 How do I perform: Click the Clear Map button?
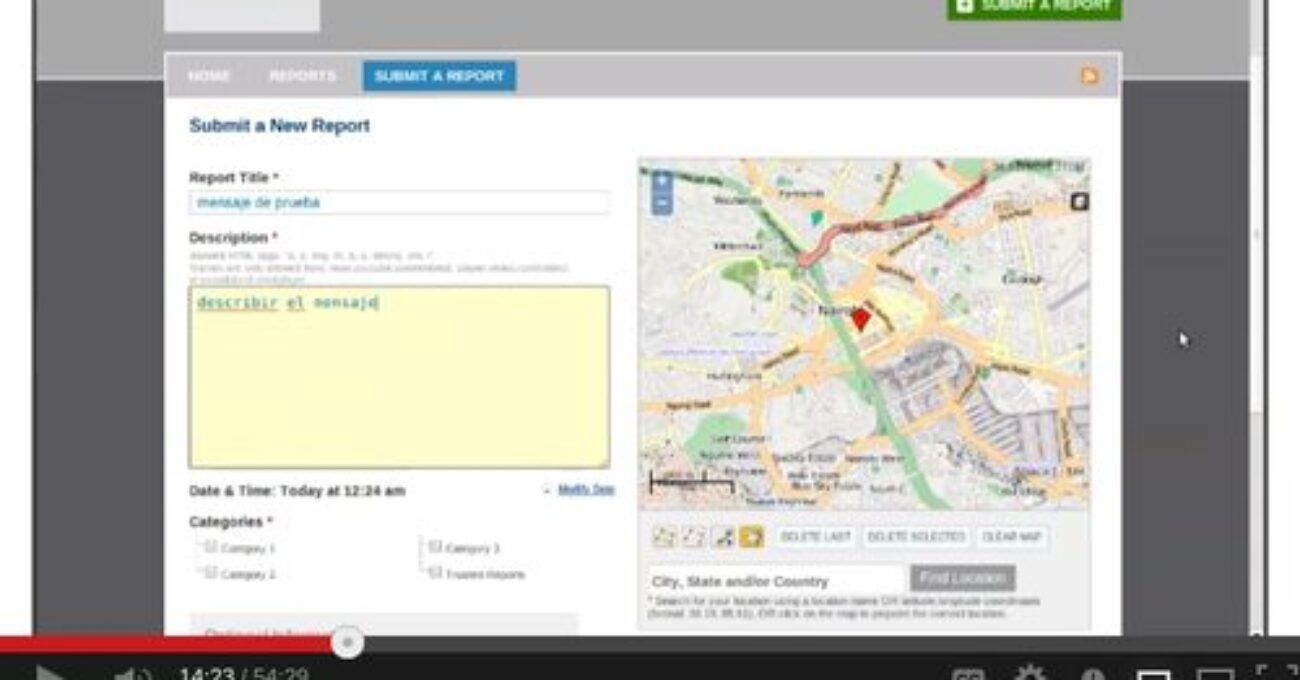click(x=1012, y=537)
